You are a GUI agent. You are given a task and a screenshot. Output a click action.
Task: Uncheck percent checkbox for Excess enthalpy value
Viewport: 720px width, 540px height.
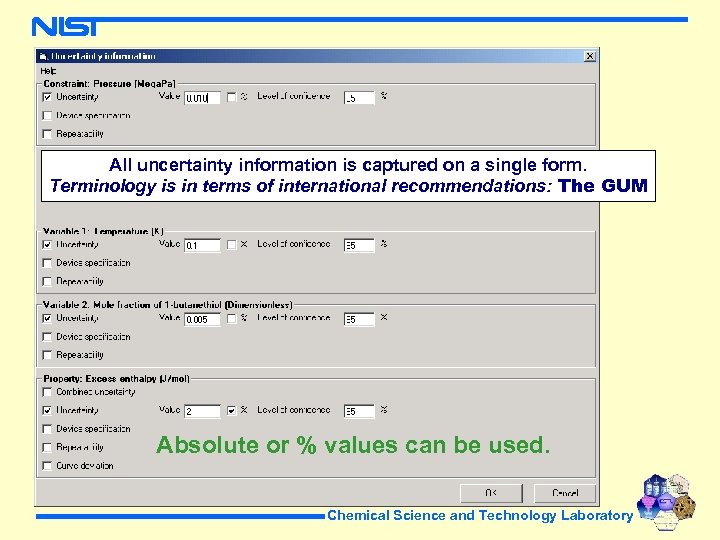[x=231, y=410]
